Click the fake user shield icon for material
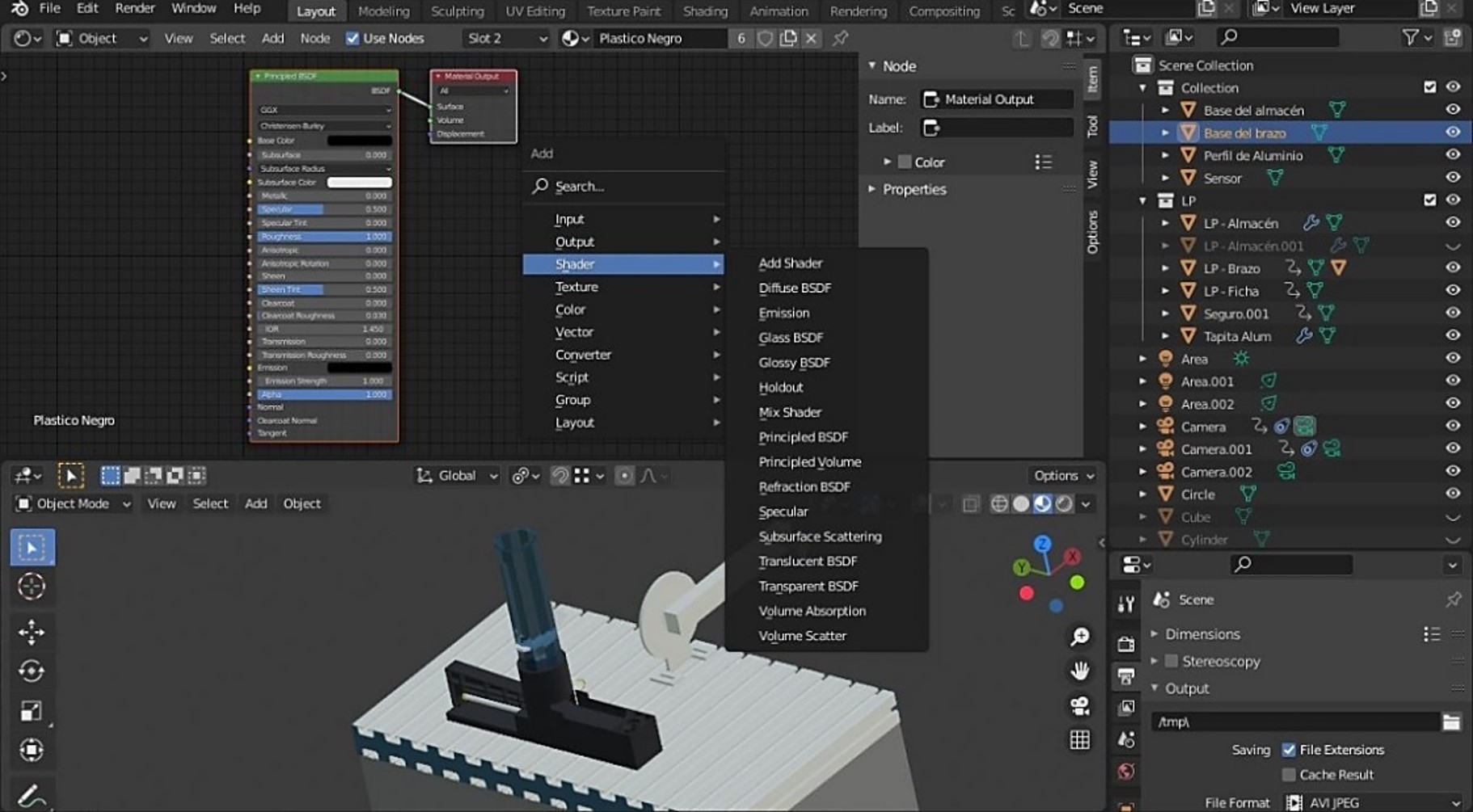Image resolution: width=1473 pixels, height=812 pixels. (x=765, y=38)
